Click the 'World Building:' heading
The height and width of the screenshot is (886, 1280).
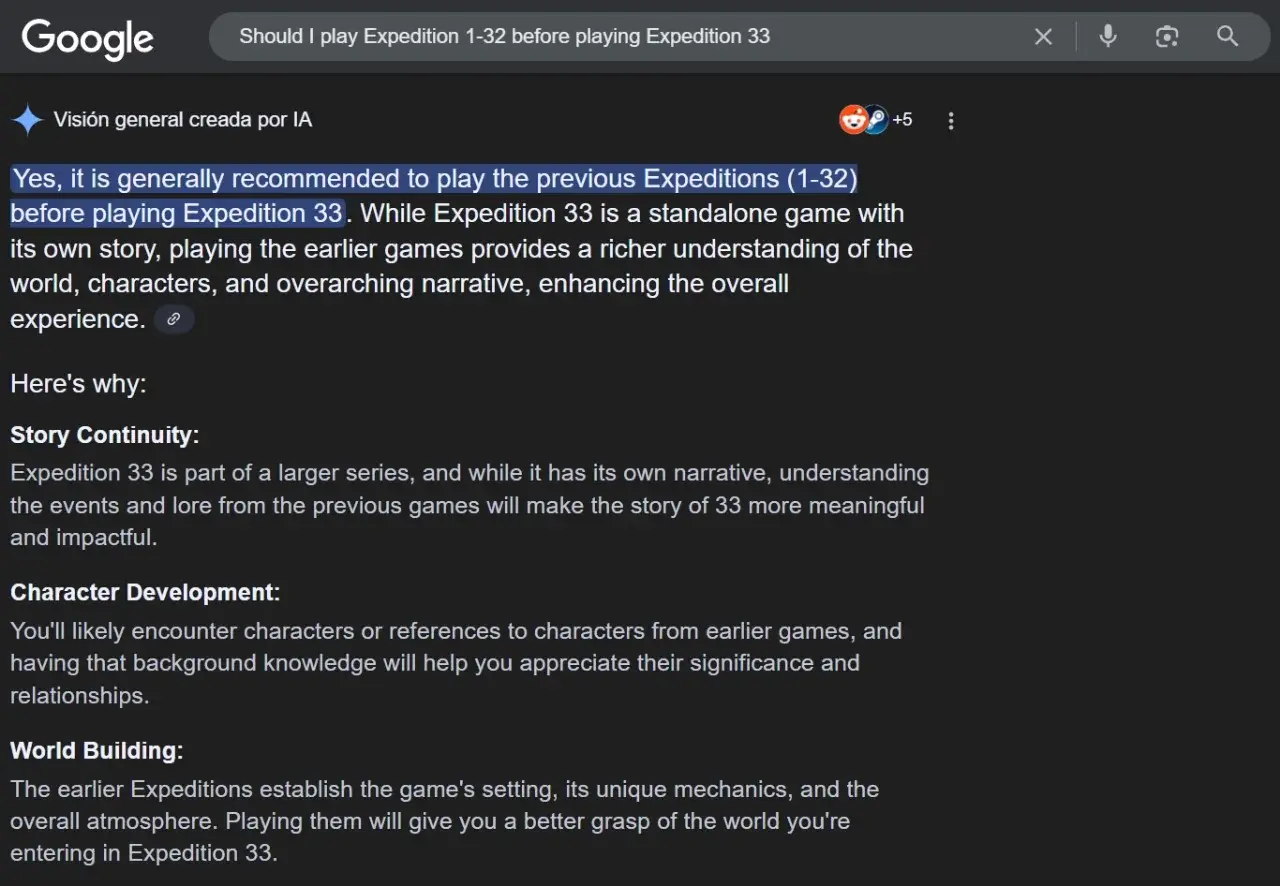pyautogui.click(x=97, y=750)
